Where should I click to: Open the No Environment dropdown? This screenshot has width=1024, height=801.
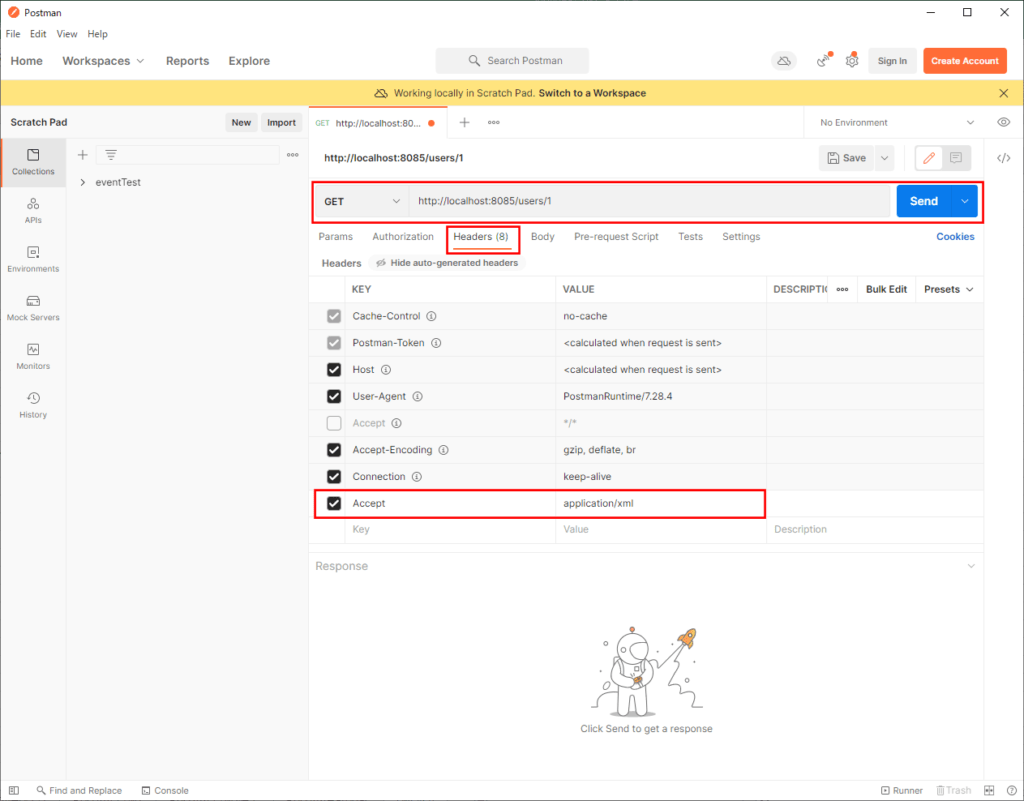pyautogui.click(x=895, y=122)
